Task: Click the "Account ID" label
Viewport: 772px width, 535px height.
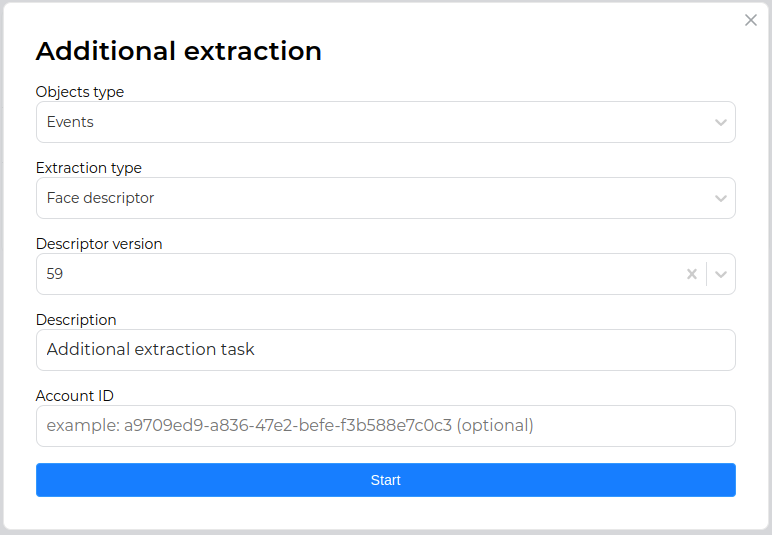Action: point(74,396)
